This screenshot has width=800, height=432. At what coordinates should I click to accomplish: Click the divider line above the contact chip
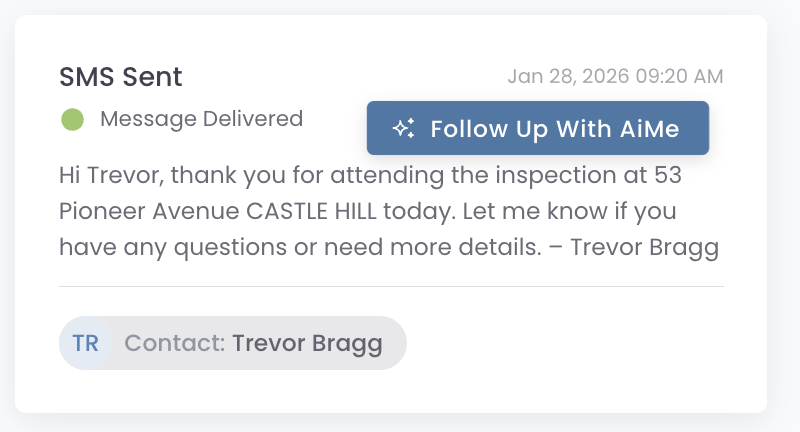[390, 287]
